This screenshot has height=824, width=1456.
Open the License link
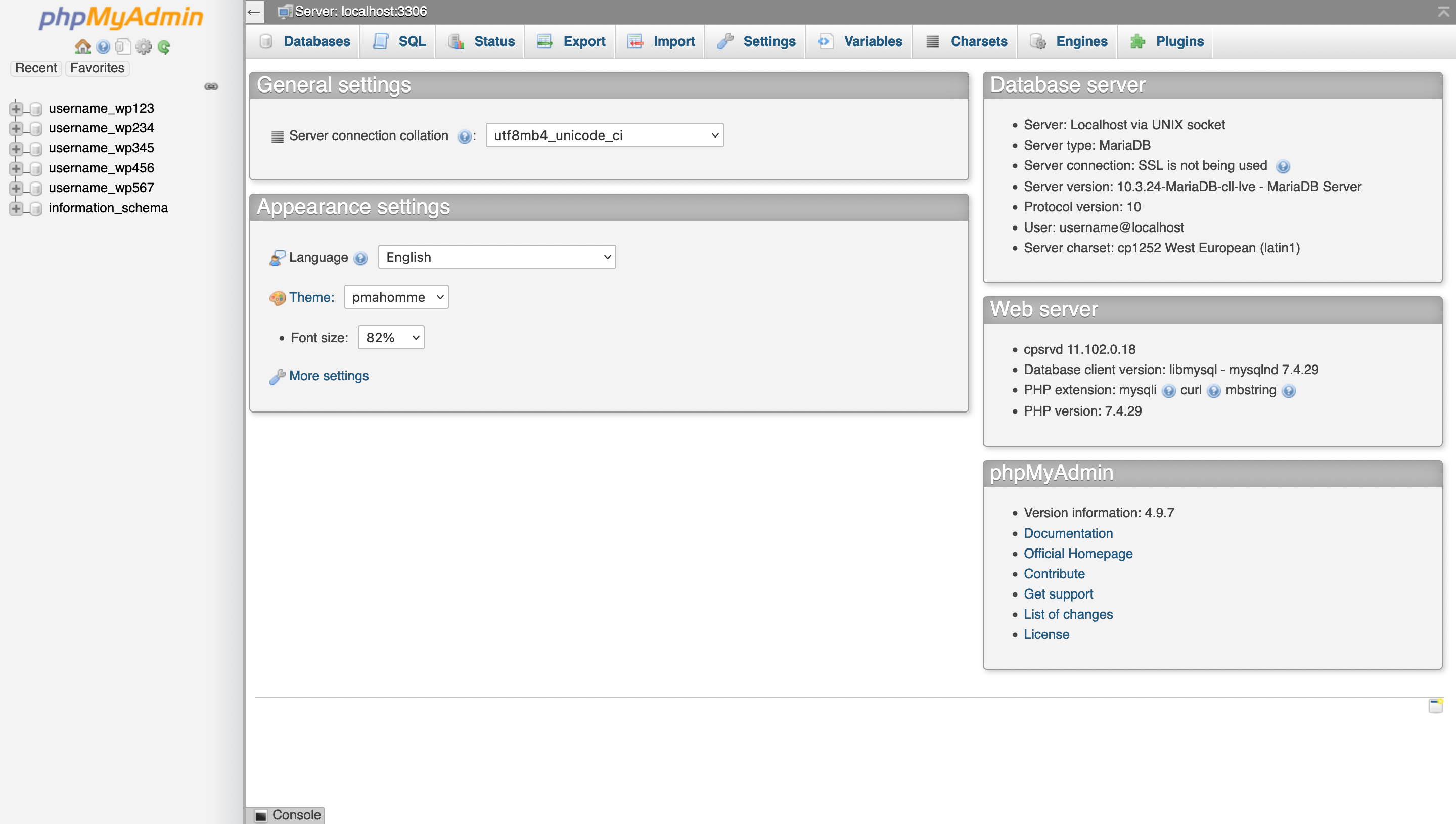1046,634
